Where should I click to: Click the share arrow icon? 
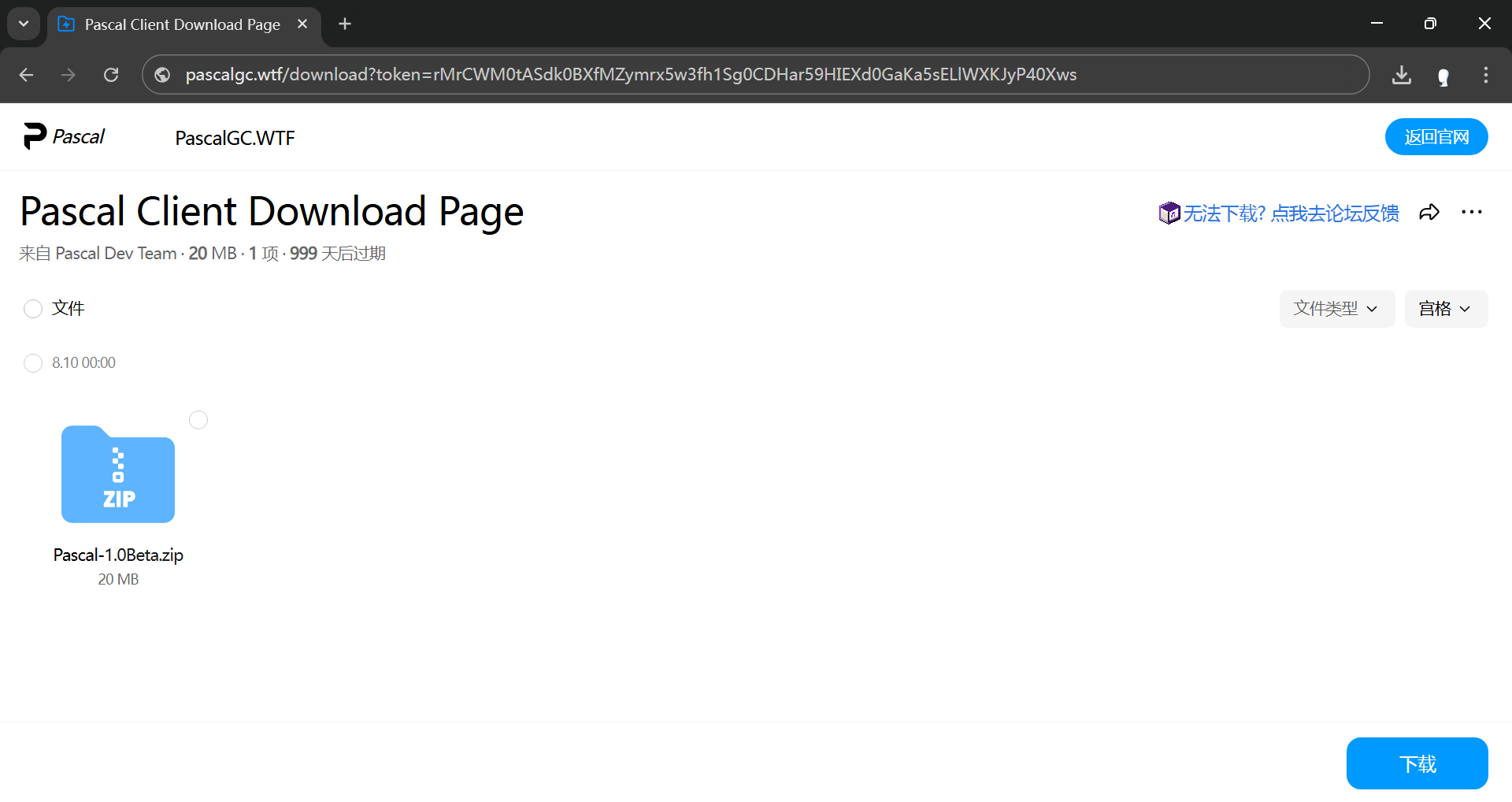point(1429,212)
